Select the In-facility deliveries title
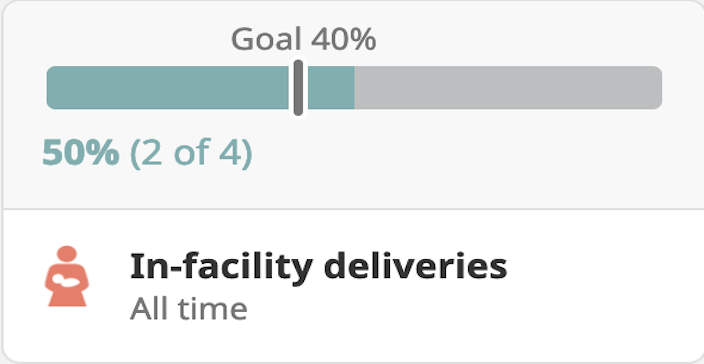The image size is (704, 364). coord(318,266)
